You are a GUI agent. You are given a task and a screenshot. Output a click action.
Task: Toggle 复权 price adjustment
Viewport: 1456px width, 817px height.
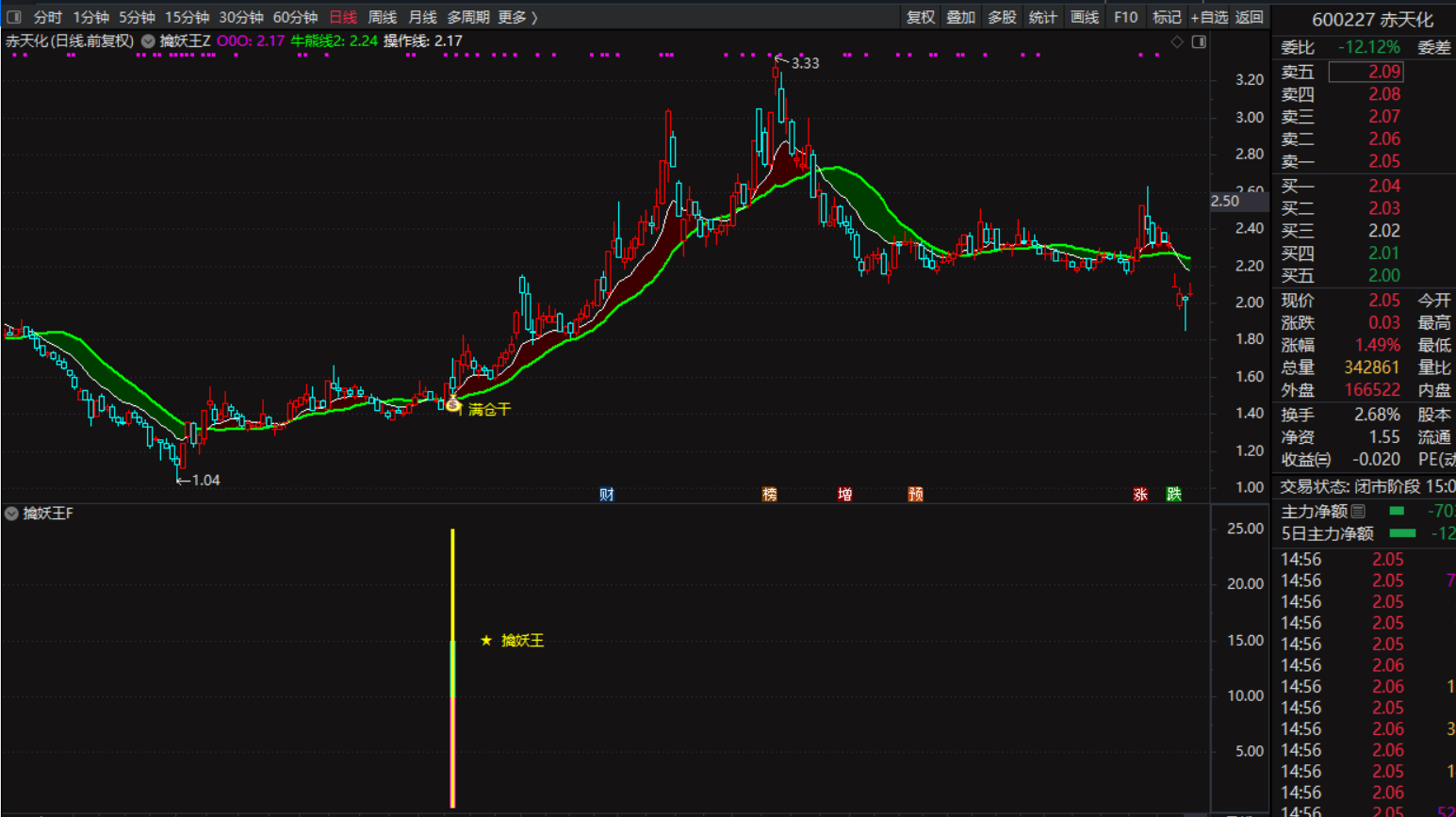click(920, 17)
